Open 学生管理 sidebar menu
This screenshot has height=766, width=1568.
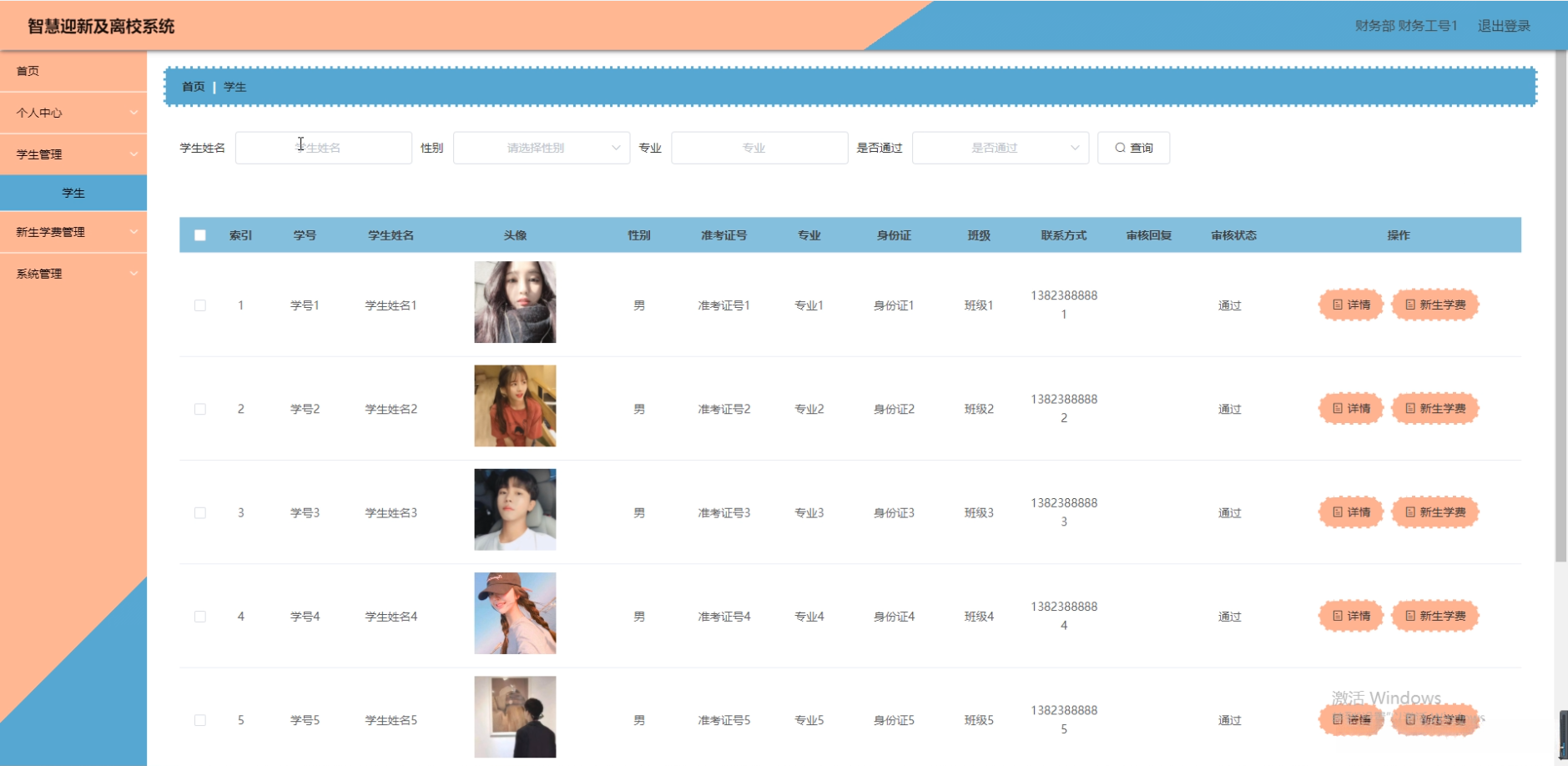pyautogui.click(x=73, y=154)
